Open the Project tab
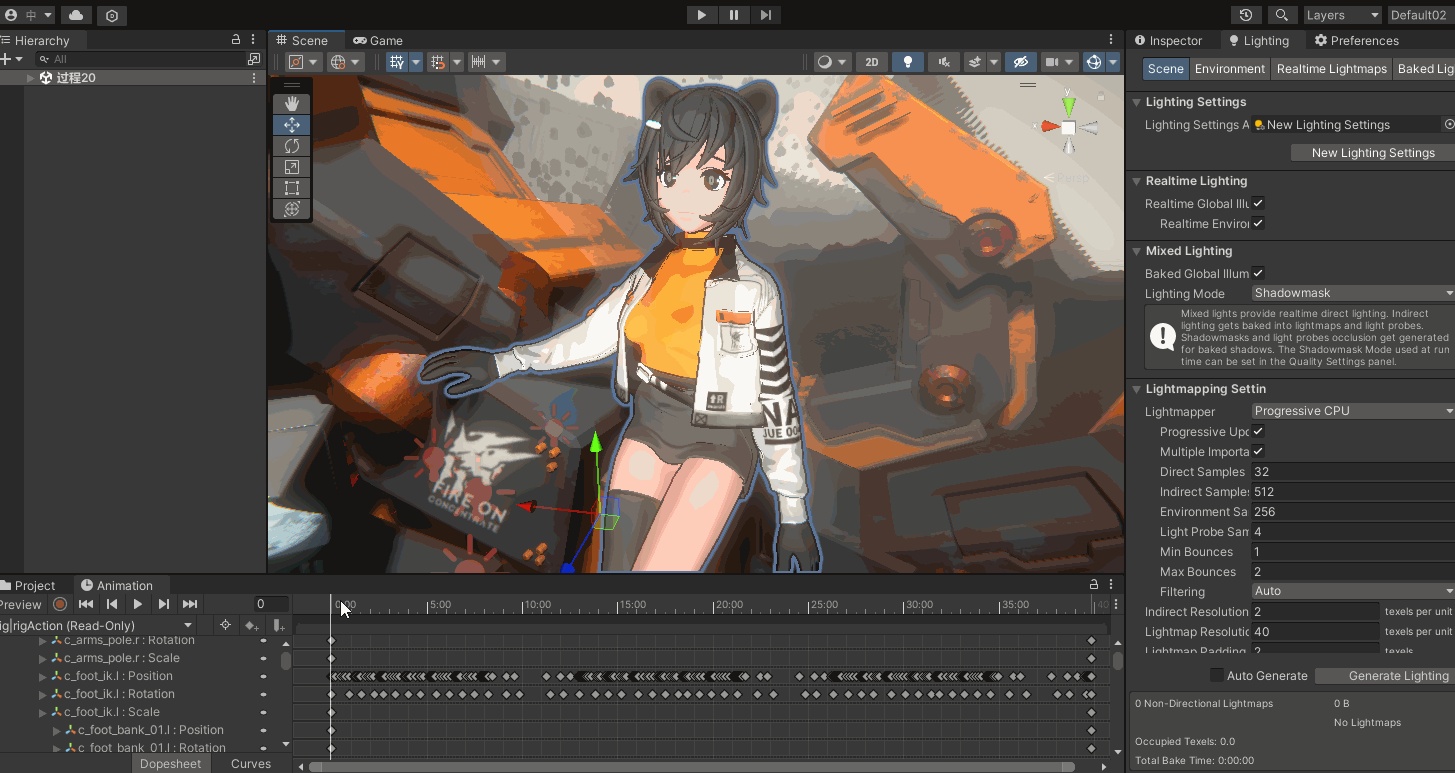1455x773 pixels. point(28,585)
